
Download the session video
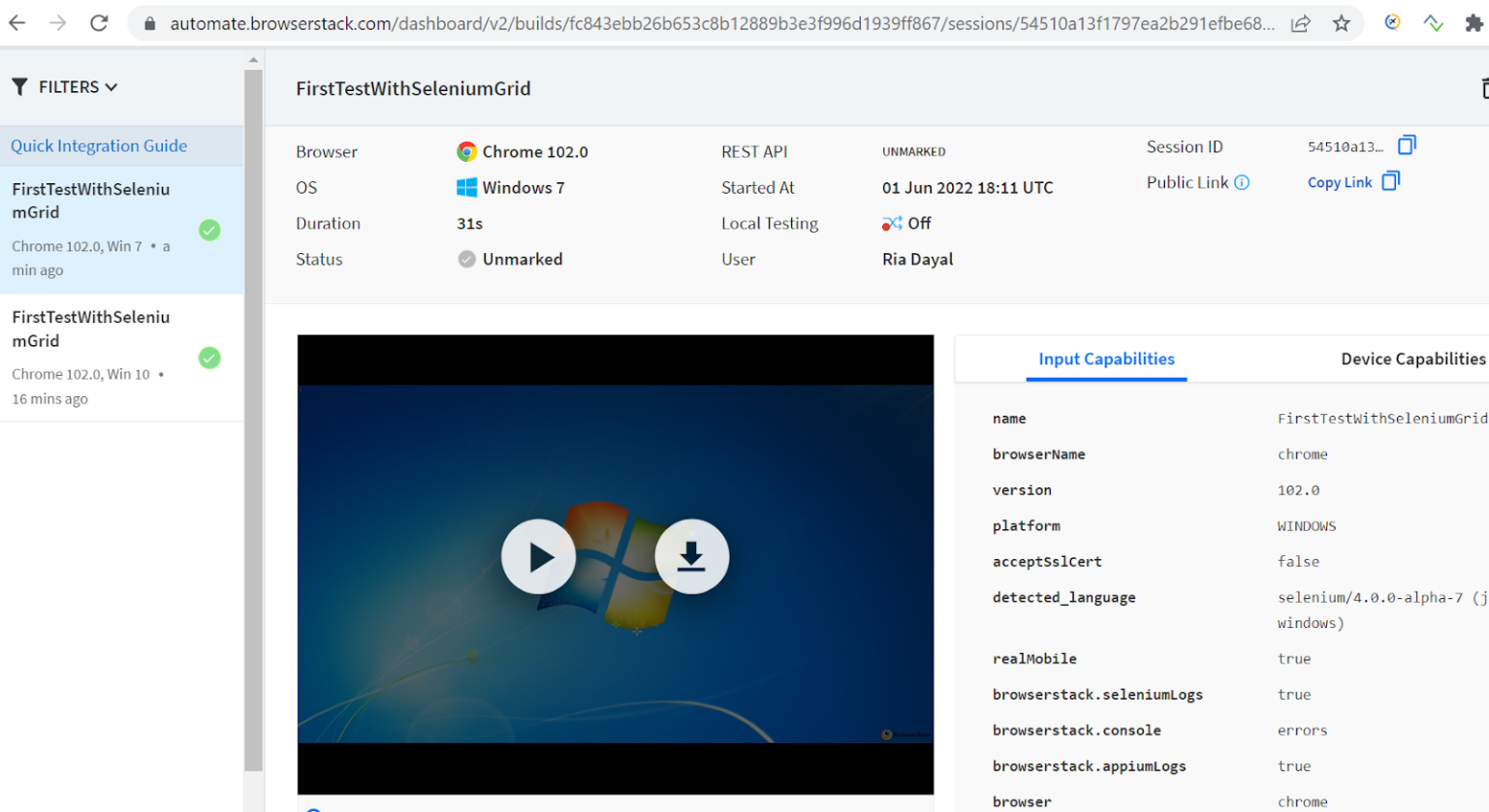pos(691,557)
